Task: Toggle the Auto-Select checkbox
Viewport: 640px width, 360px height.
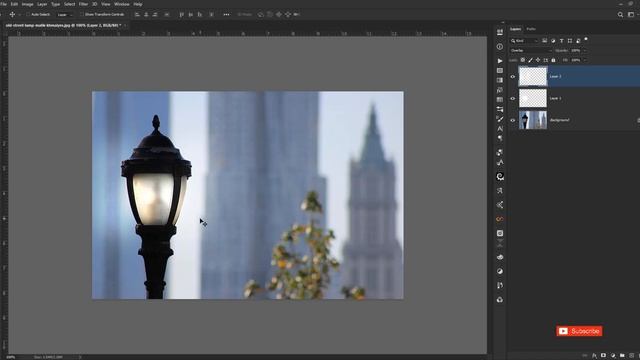Action: point(28,14)
